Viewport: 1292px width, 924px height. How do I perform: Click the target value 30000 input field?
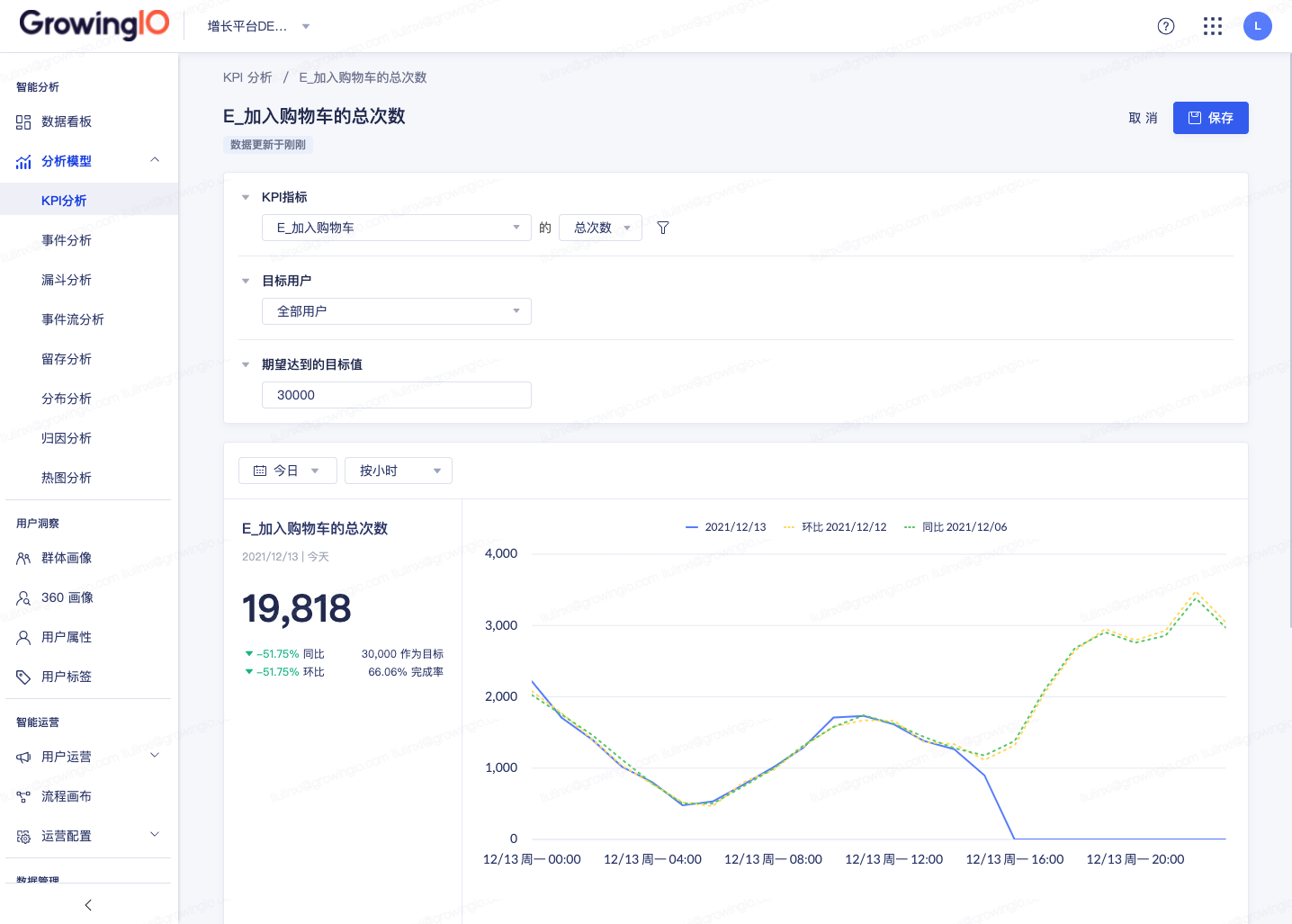pyautogui.click(x=397, y=395)
